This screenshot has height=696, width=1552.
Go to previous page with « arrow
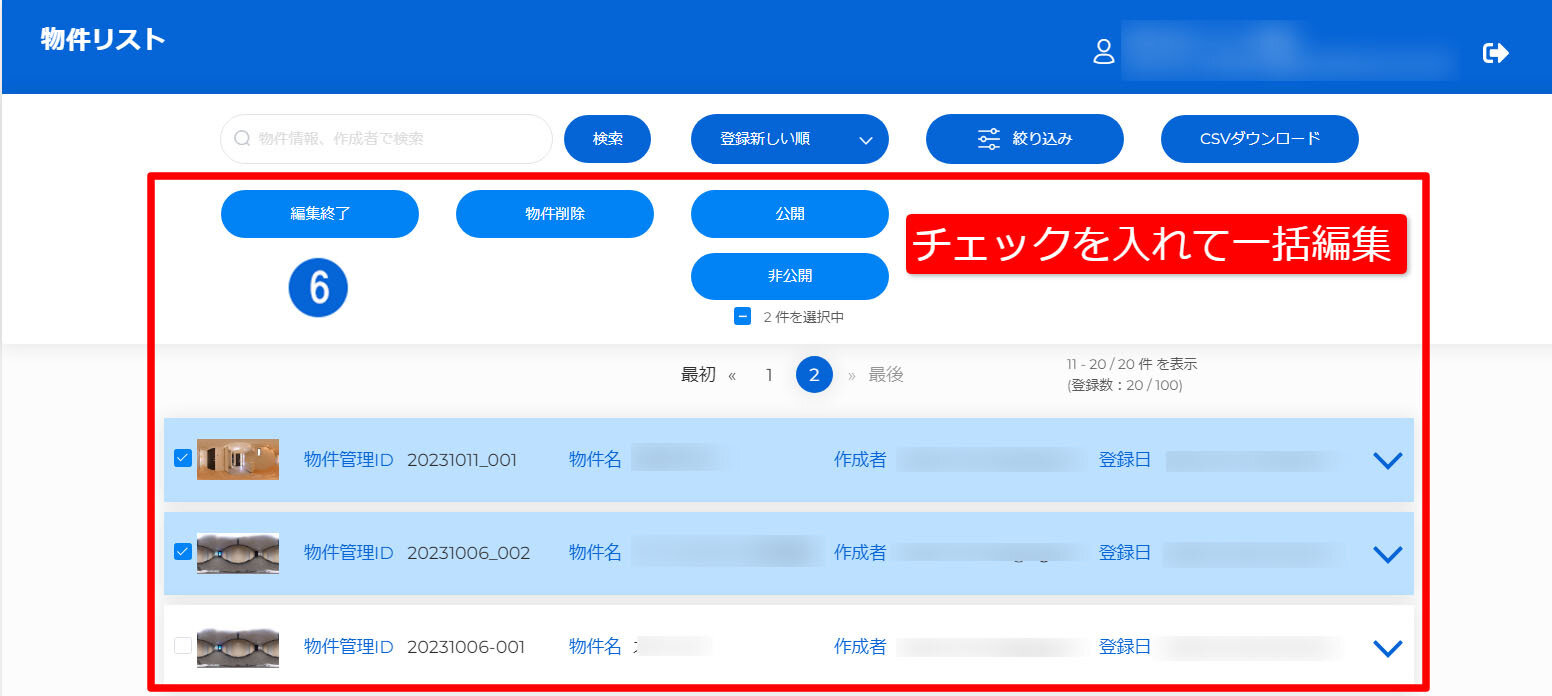point(732,376)
